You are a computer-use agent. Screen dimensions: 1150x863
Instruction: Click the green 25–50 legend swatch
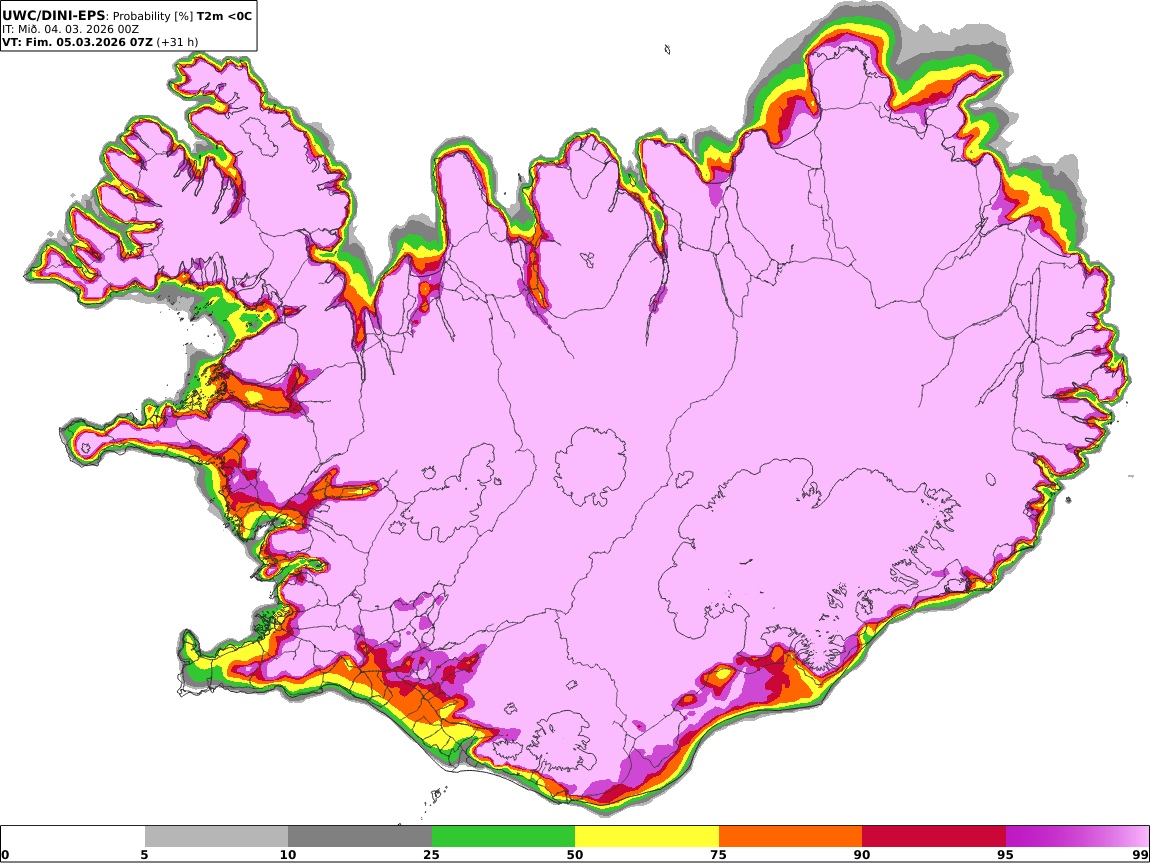tap(503, 836)
